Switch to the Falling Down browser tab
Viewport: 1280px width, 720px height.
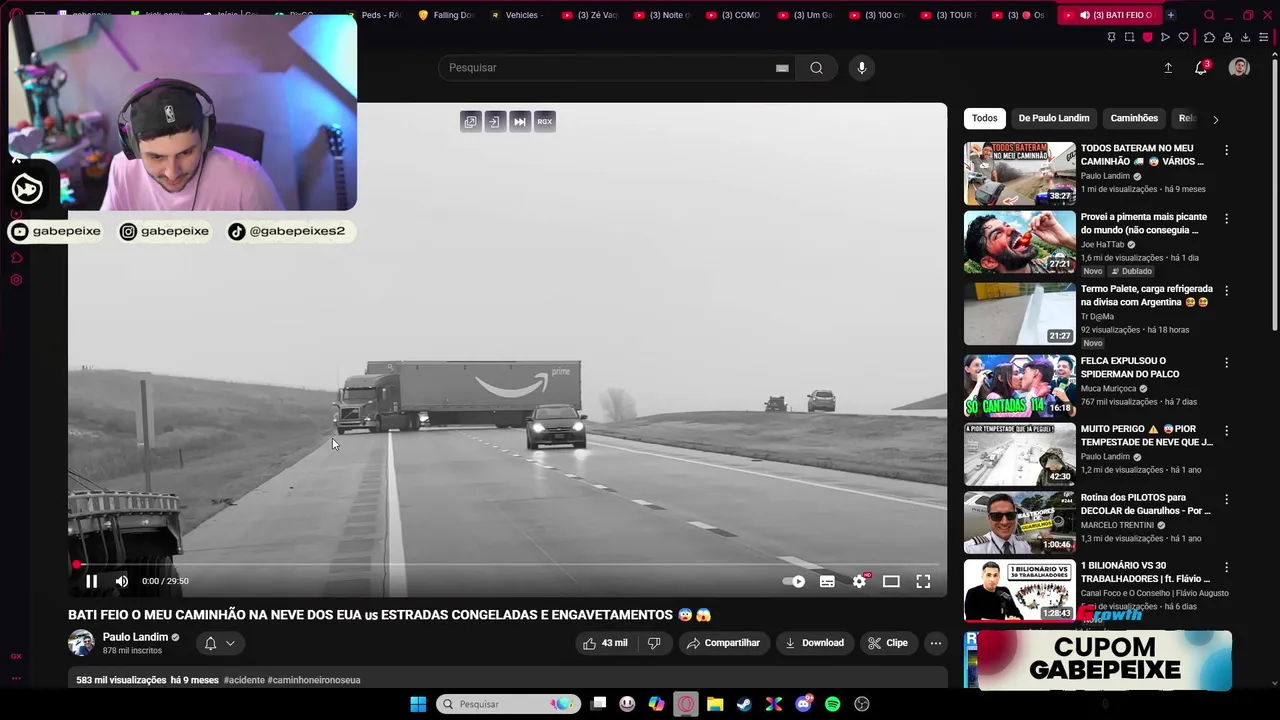446,15
